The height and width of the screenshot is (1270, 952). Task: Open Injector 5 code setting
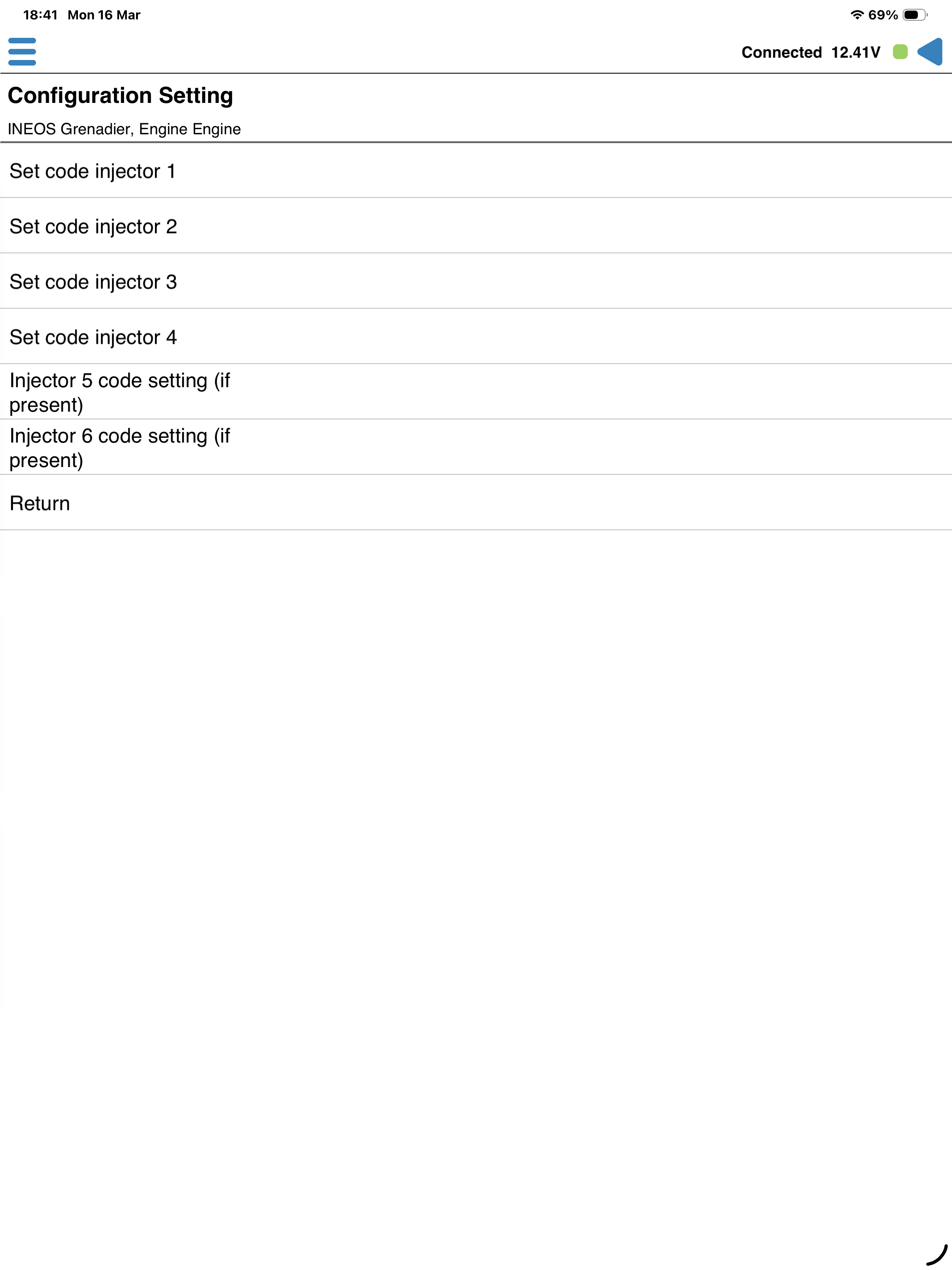(x=119, y=392)
